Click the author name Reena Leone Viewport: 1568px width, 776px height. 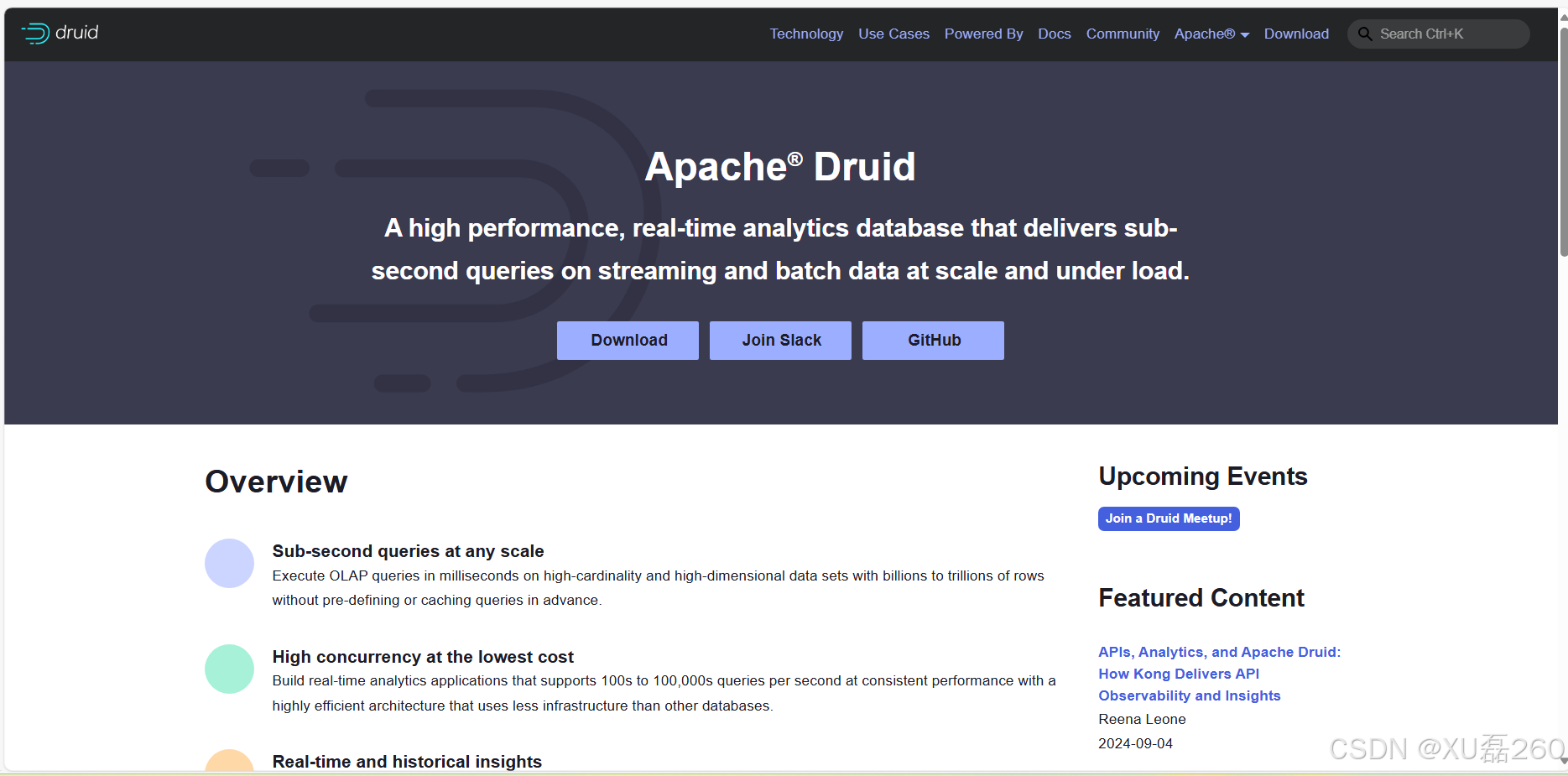click(1142, 719)
